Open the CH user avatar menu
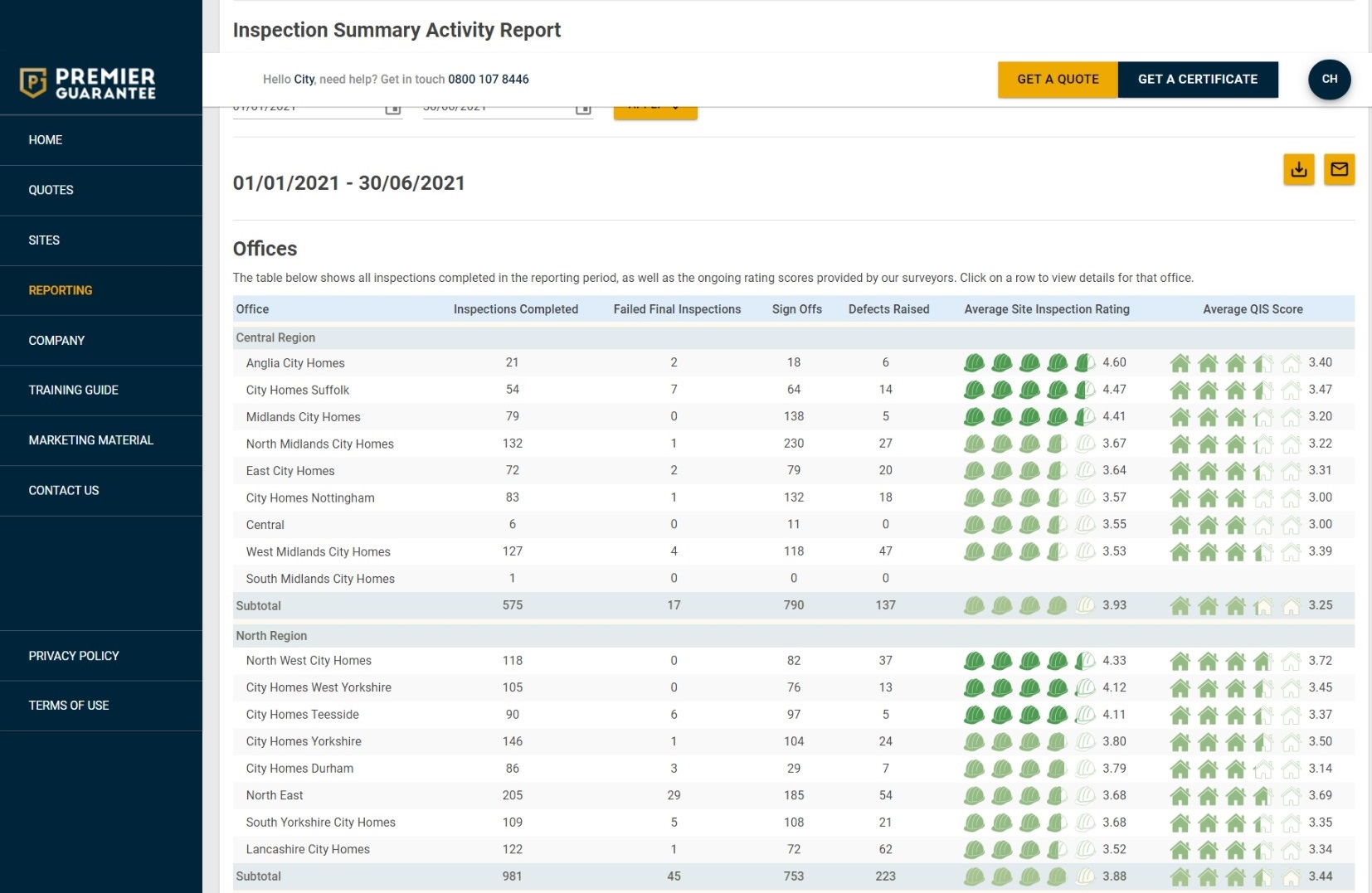Viewport: 1372px width, 893px height. click(x=1329, y=80)
